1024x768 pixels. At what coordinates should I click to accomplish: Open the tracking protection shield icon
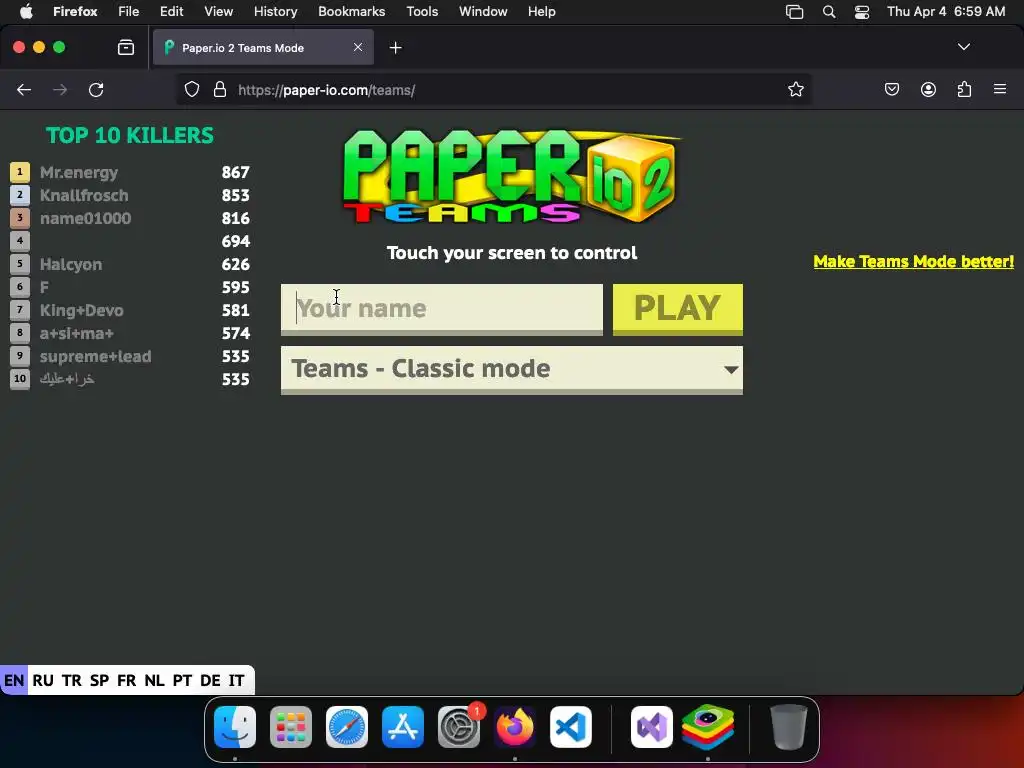tap(191, 89)
